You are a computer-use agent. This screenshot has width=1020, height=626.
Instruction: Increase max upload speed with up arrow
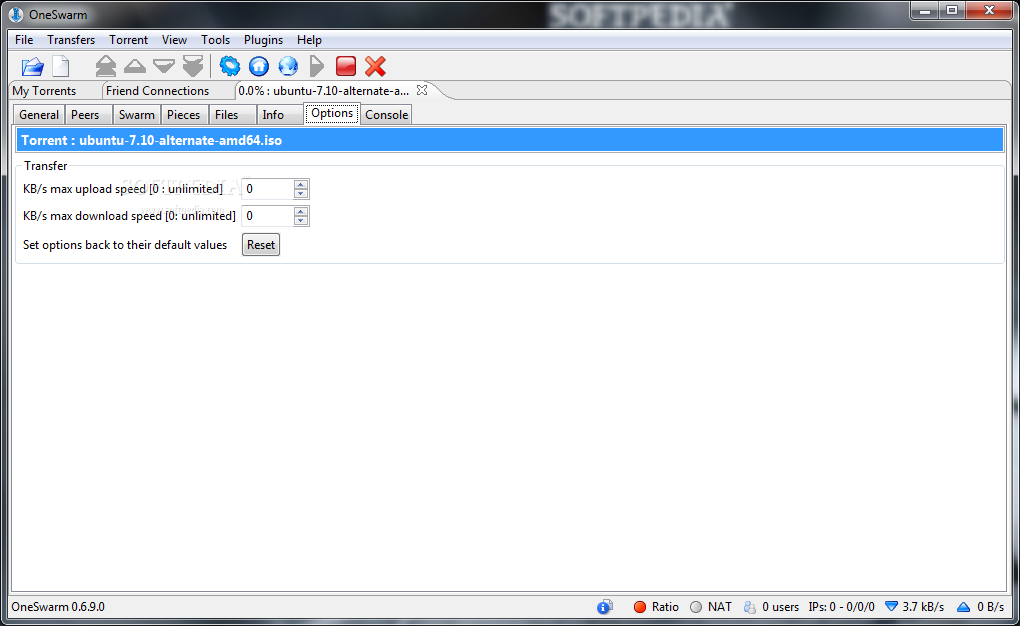(301, 184)
